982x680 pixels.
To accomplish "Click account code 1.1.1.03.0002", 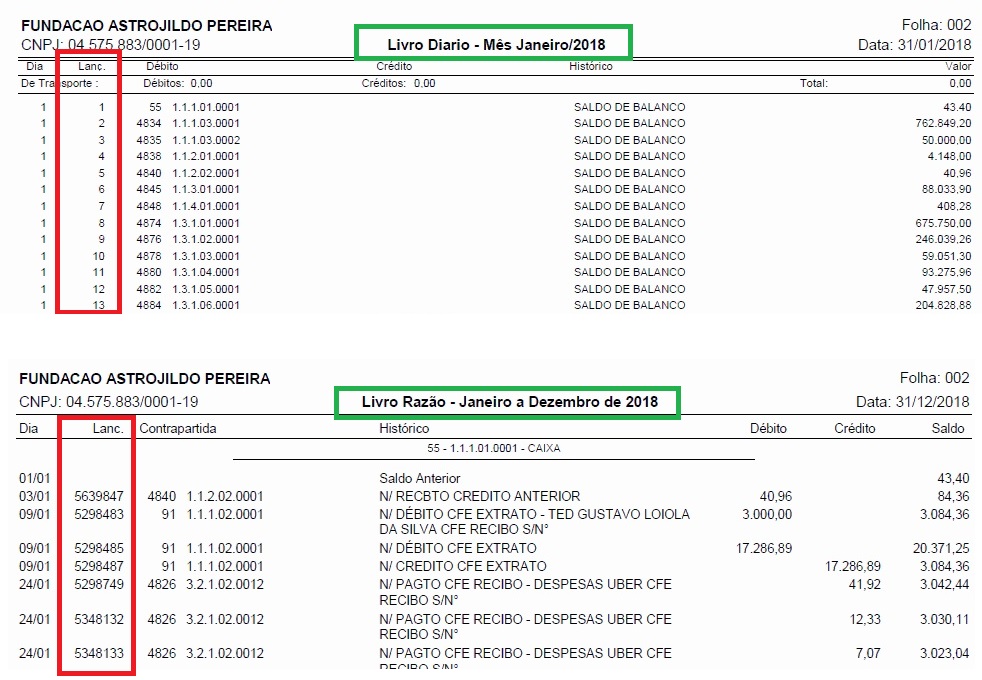I will [x=206, y=140].
